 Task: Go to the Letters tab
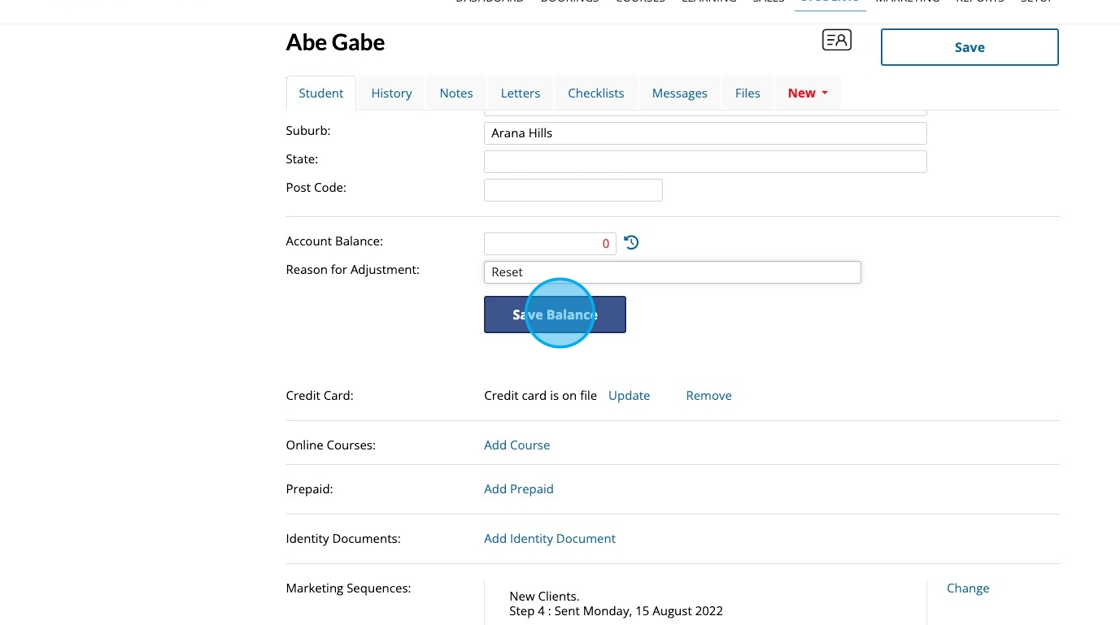click(x=520, y=93)
